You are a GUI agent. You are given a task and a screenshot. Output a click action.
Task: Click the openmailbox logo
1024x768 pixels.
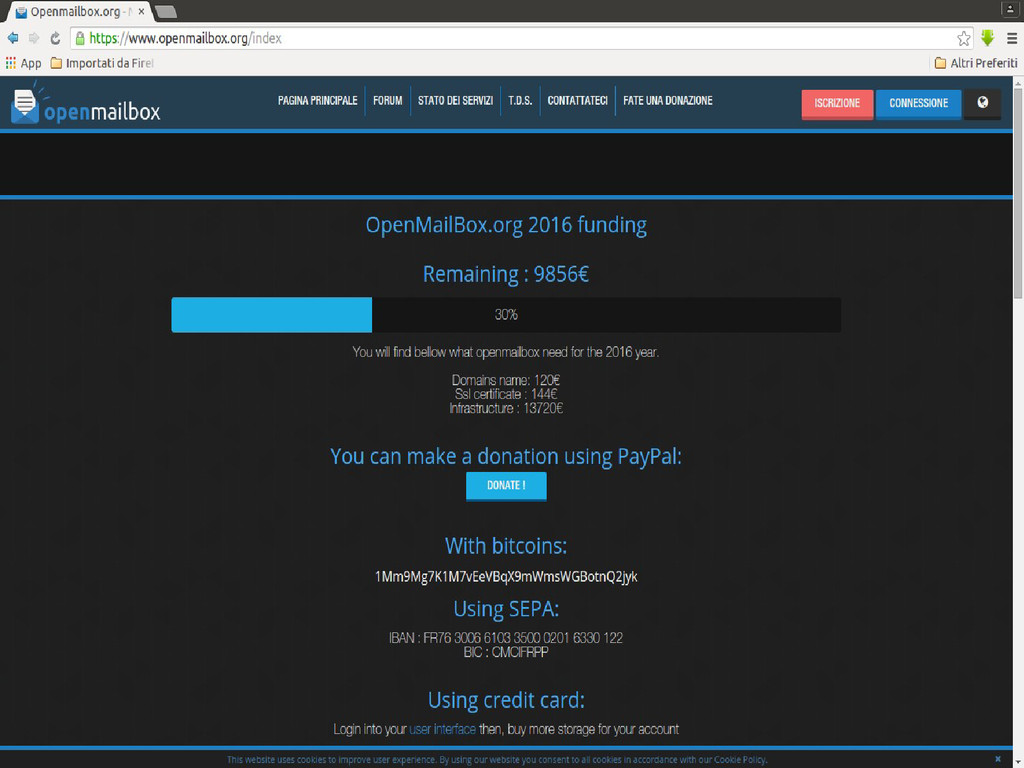(86, 103)
